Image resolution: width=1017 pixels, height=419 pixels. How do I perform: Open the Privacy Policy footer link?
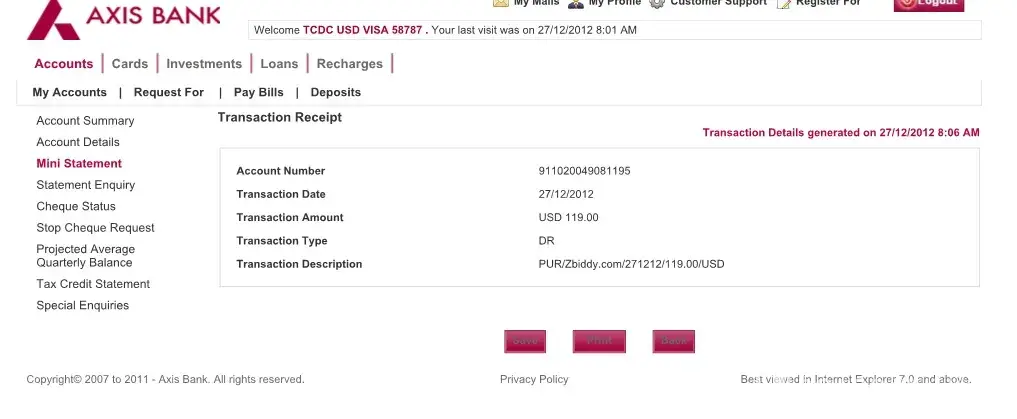(534, 380)
